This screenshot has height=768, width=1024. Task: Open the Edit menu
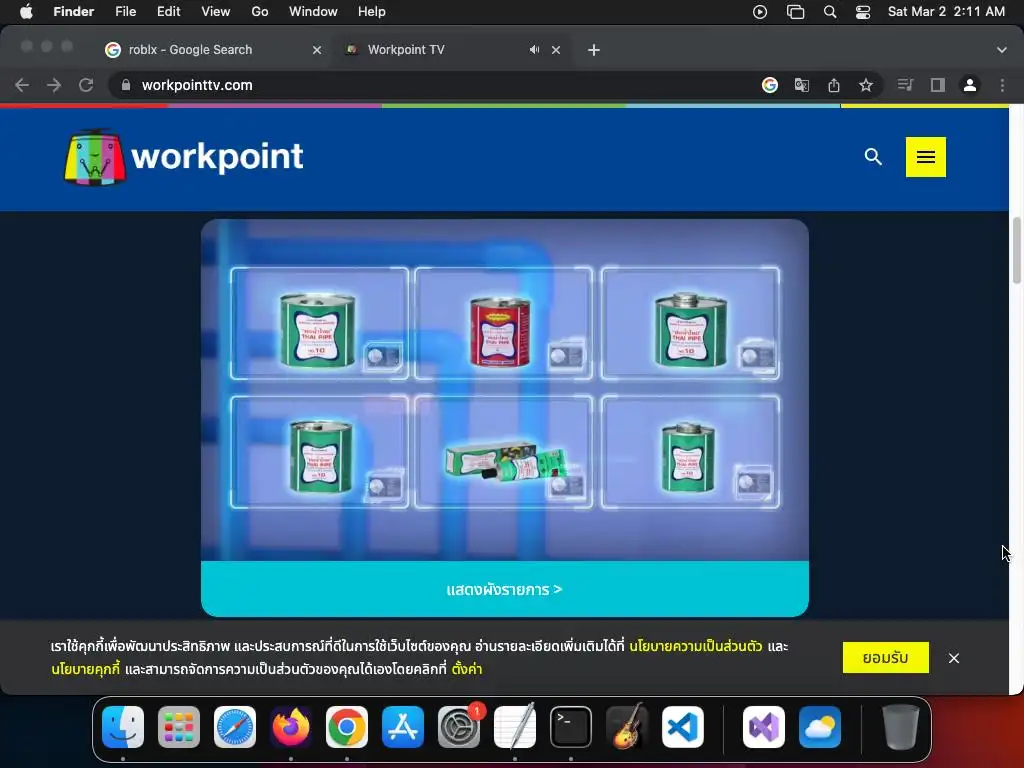pos(168,12)
